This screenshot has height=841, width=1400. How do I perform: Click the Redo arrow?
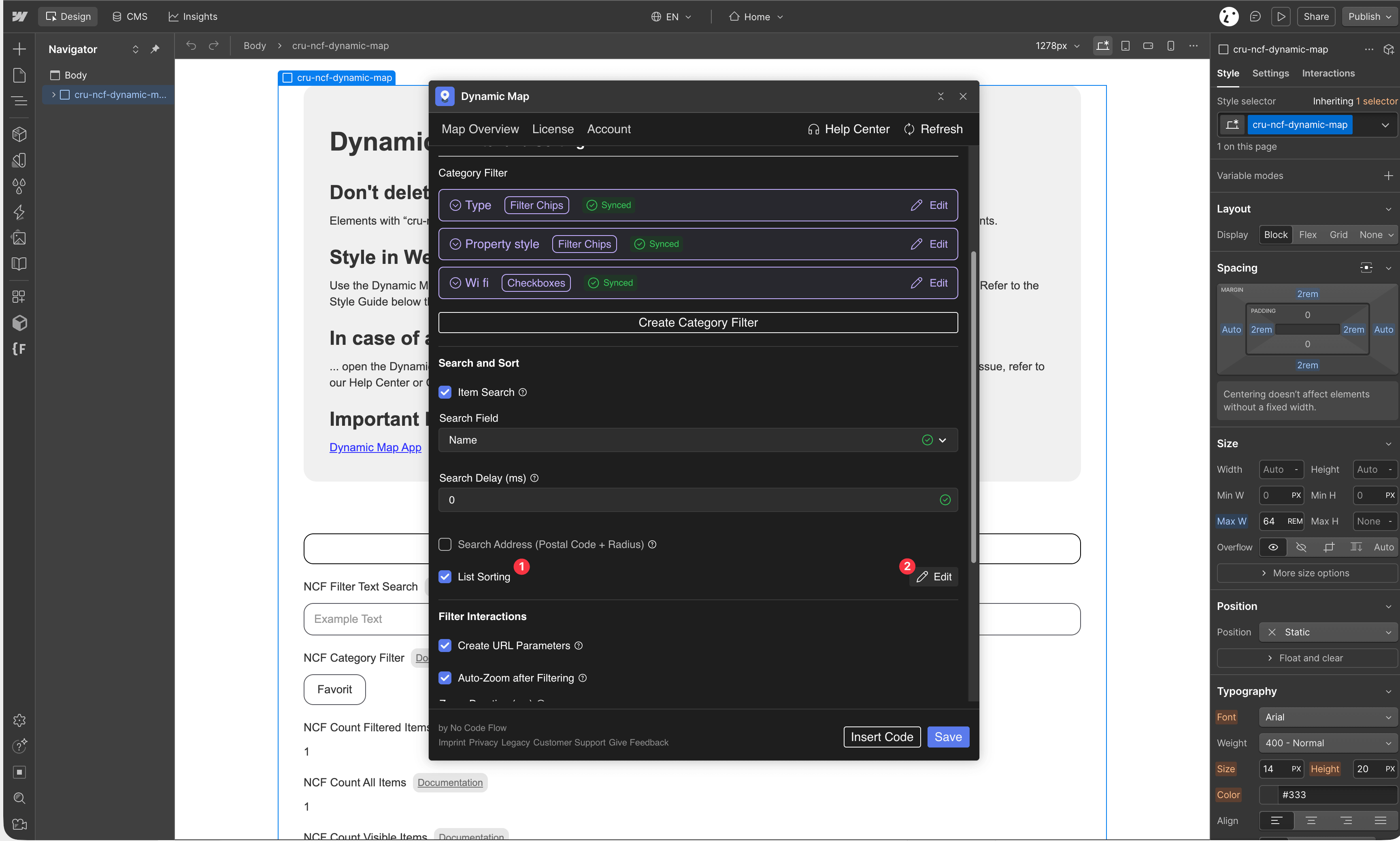click(214, 45)
